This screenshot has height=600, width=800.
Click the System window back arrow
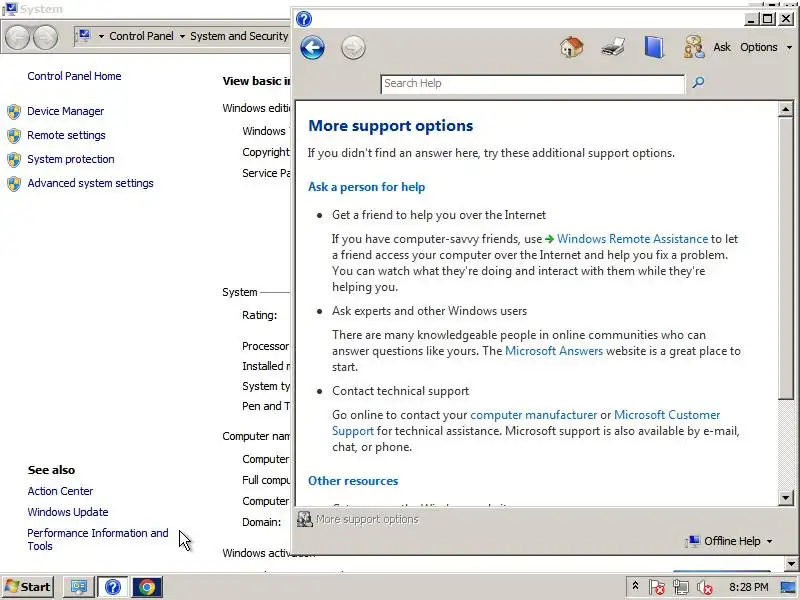(17, 37)
